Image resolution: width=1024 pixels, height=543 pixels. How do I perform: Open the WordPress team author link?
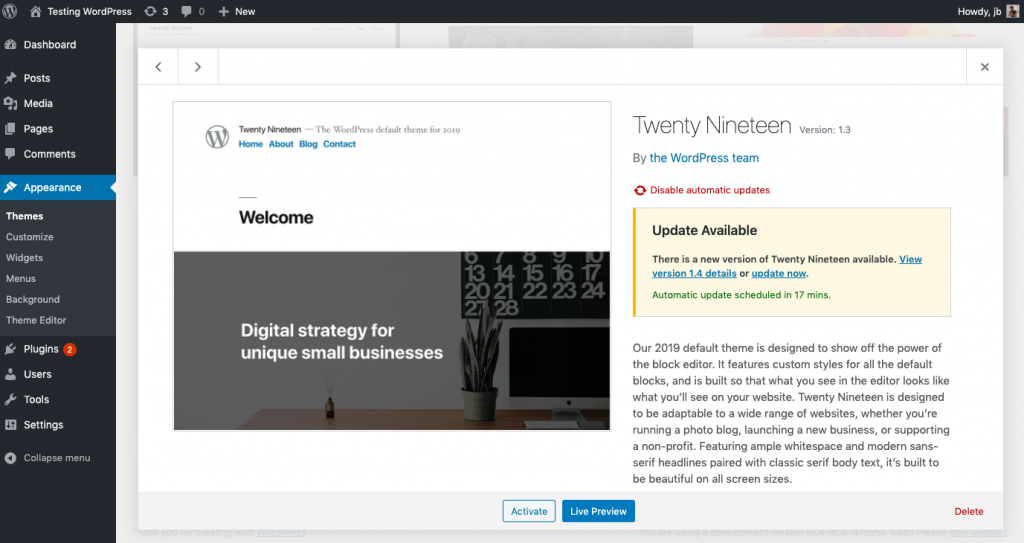click(704, 158)
